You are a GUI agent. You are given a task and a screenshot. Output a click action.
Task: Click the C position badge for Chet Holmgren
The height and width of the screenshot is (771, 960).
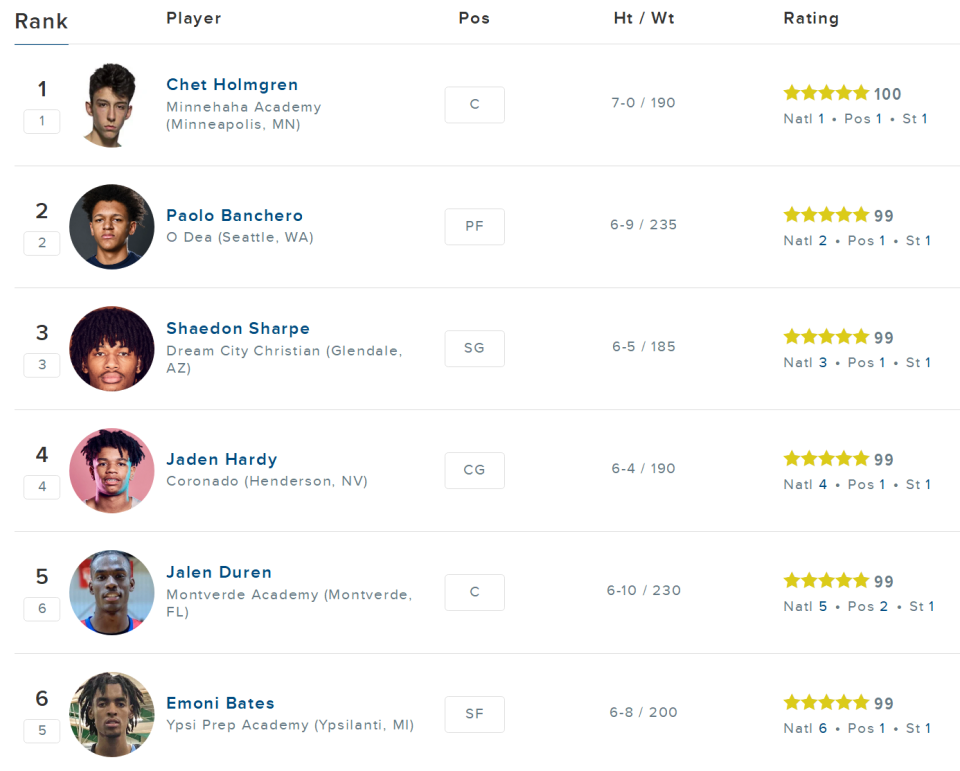click(x=474, y=104)
